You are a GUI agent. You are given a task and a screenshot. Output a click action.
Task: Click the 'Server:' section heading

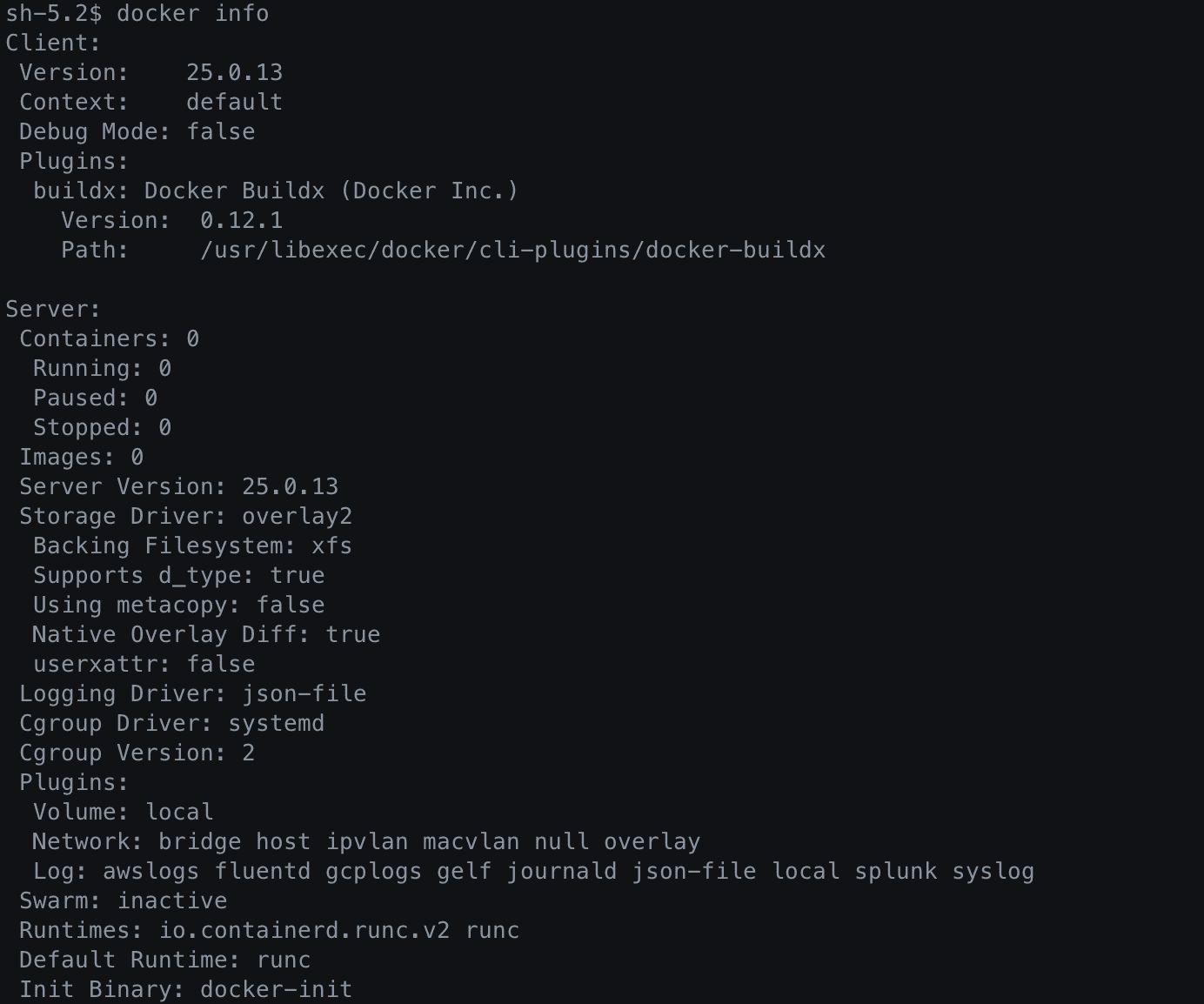click(53, 309)
